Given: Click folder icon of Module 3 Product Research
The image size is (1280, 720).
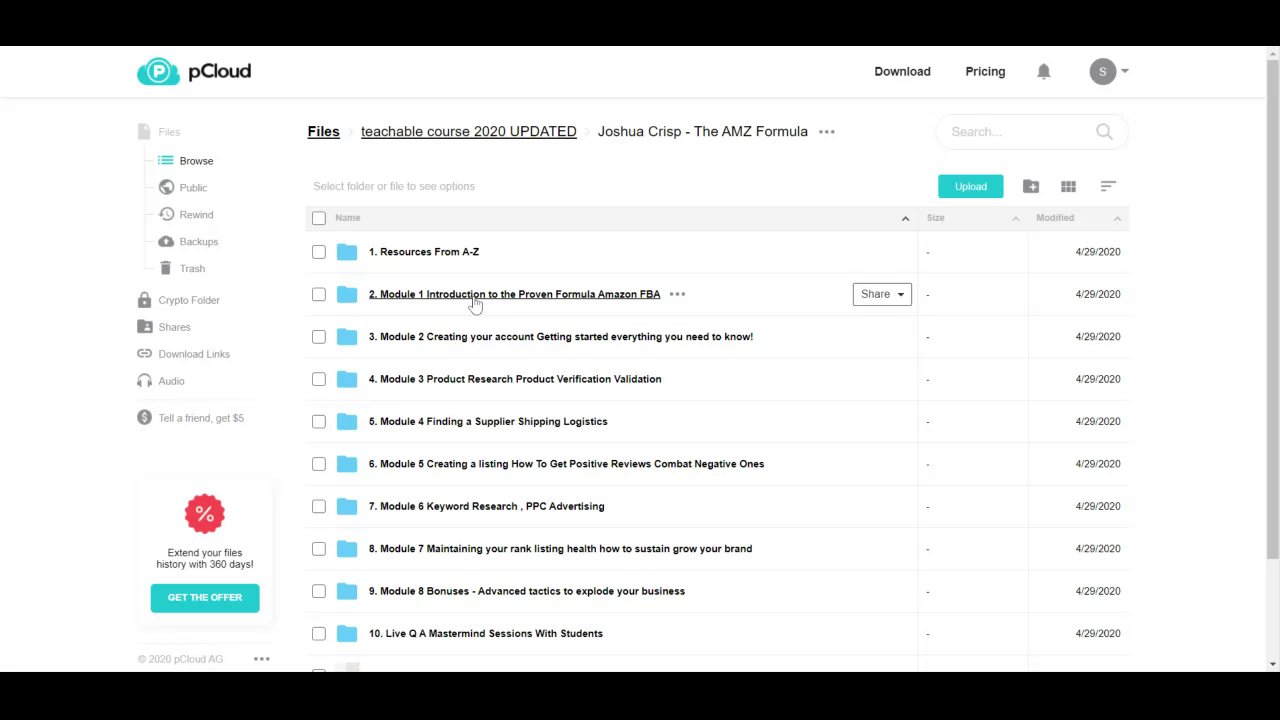Looking at the screenshot, I should point(347,379).
